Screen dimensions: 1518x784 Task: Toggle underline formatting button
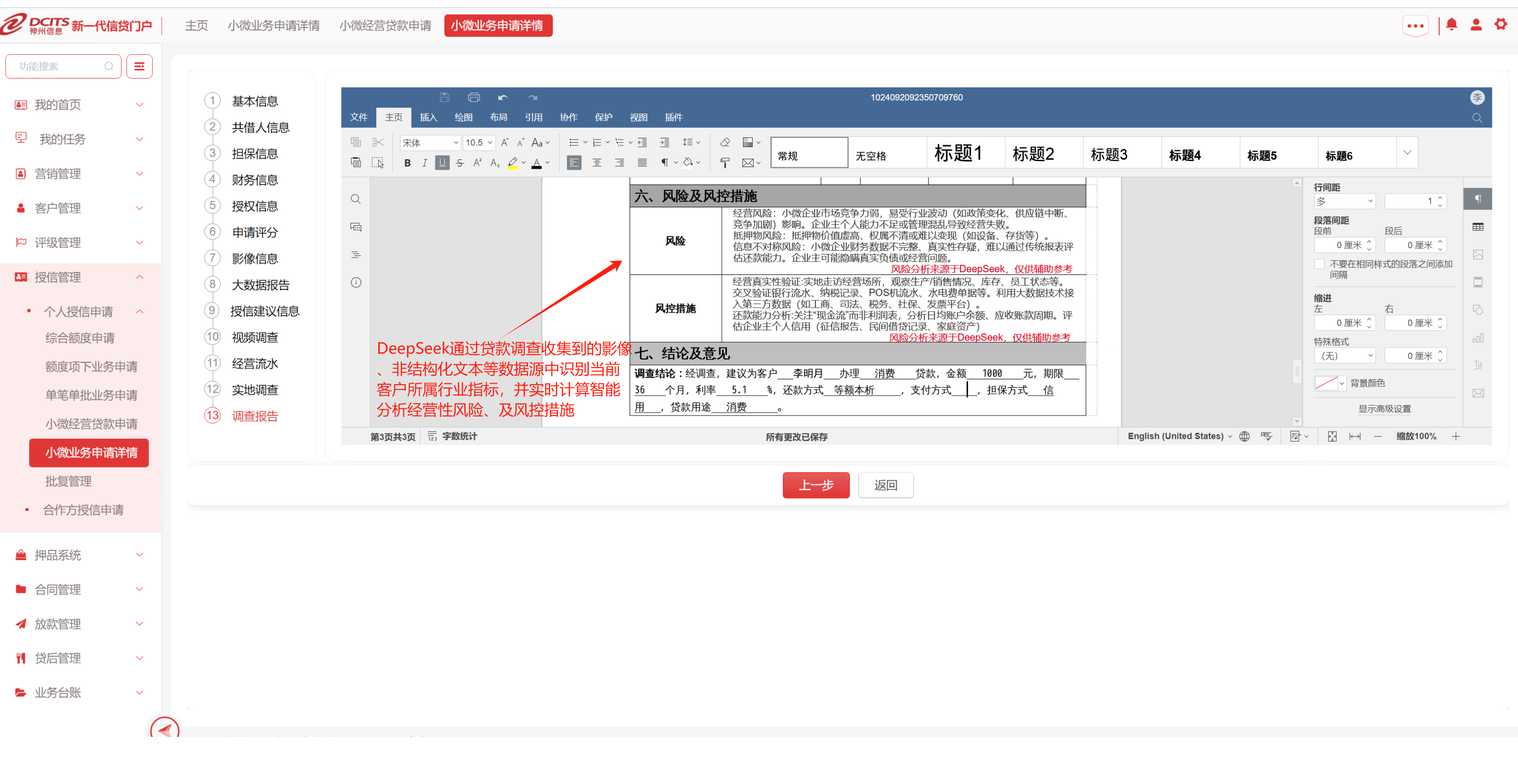point(442,163)
